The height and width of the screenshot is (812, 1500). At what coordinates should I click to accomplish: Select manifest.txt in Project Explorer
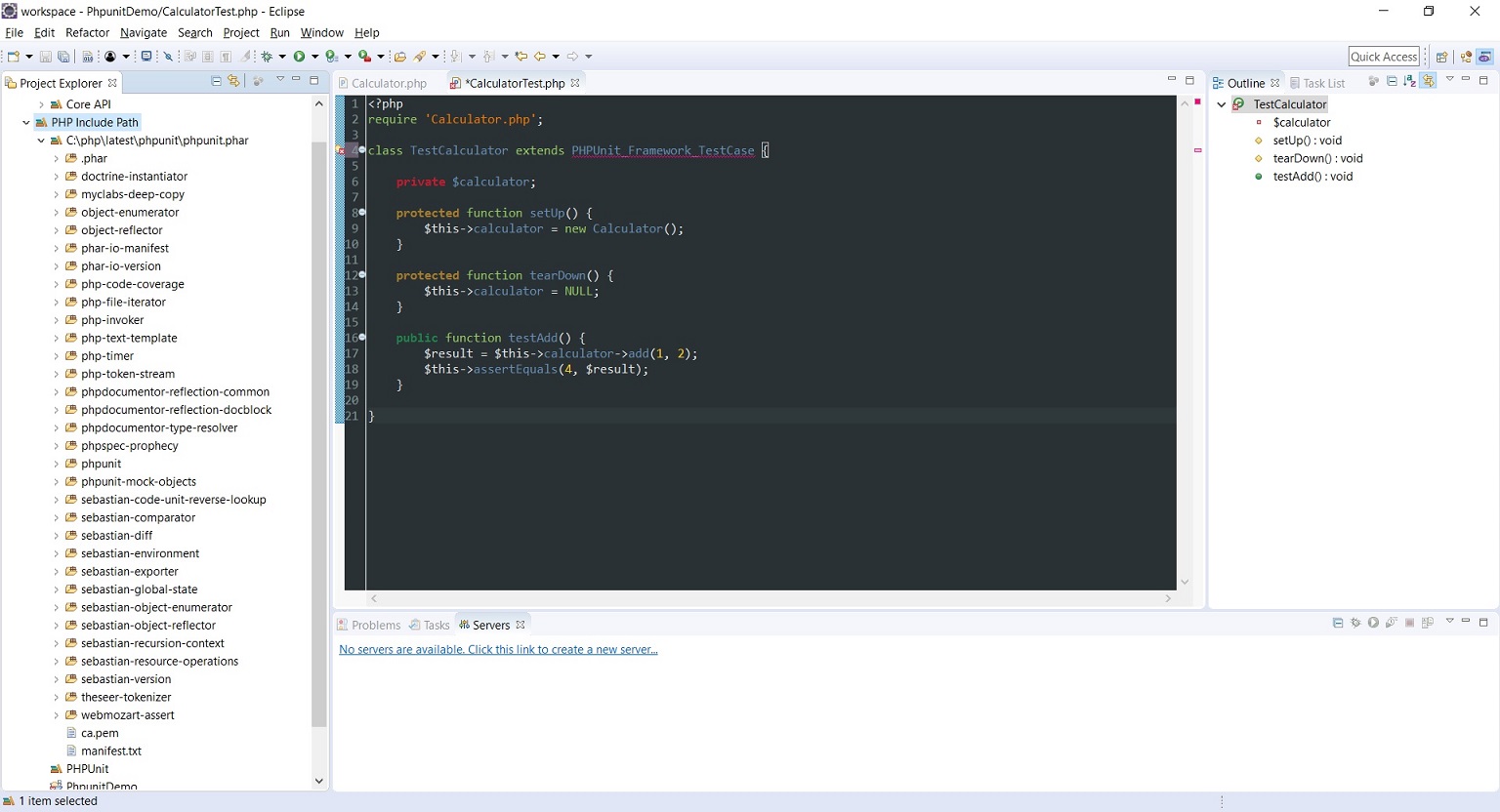(111, 751)
